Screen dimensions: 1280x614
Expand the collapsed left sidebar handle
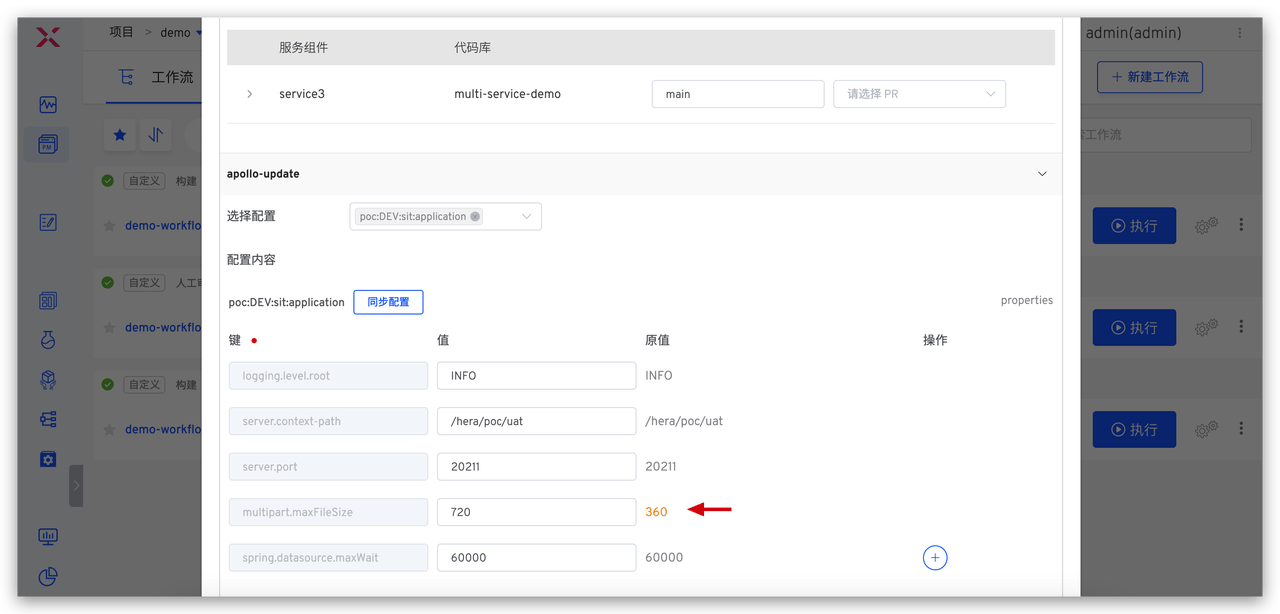pos(76,486)
